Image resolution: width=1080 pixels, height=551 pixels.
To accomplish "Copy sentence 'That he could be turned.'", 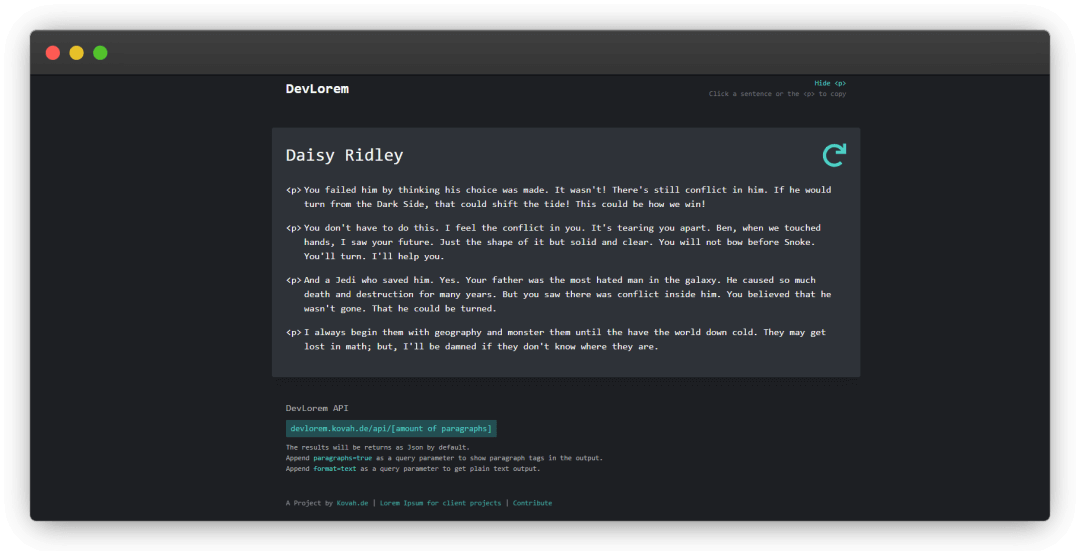I will (433, 309).
